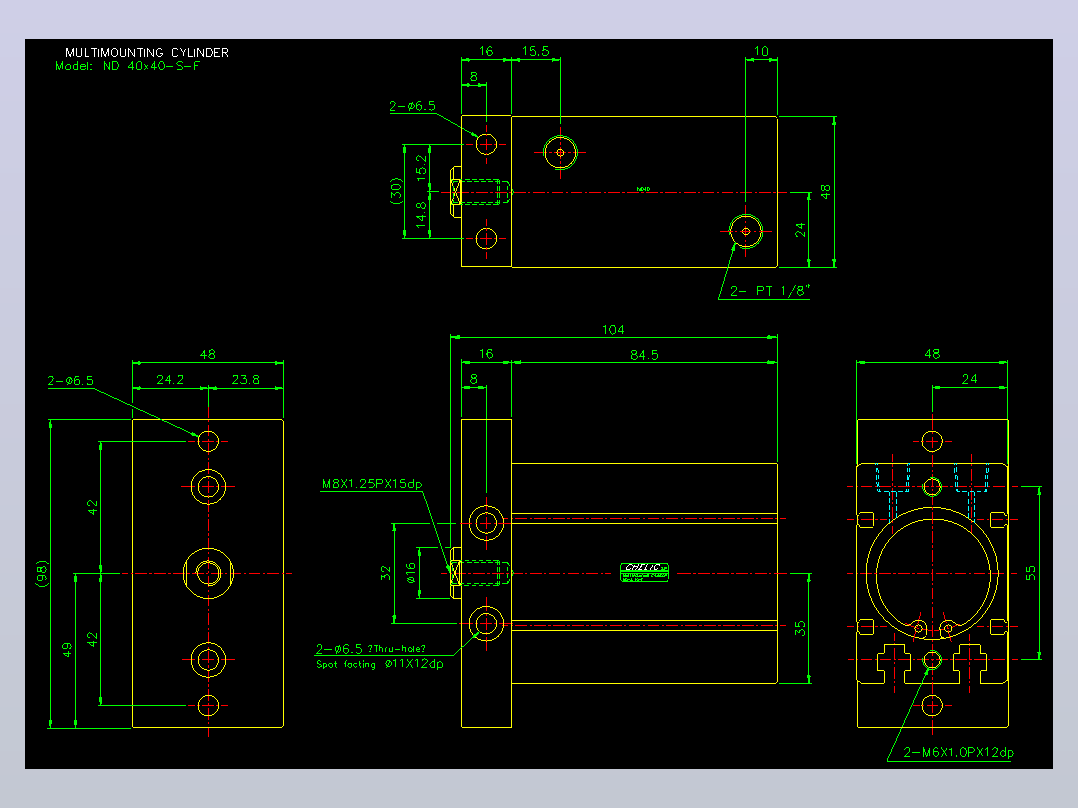Click the ø16 diameter dimension
Image resolution: width=1078 pixels, height=808 pixels.
coord(410,573)
